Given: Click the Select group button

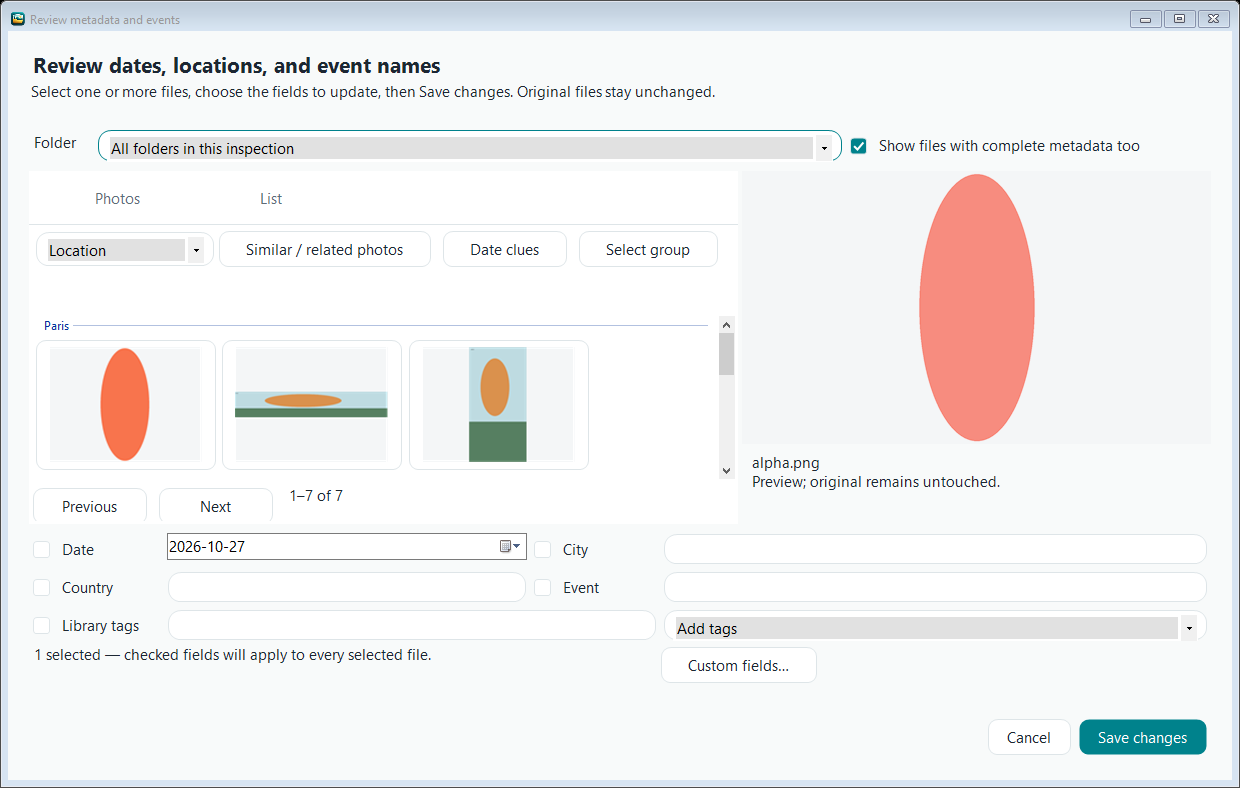Looking at the screenshot, I should [648, 250].
